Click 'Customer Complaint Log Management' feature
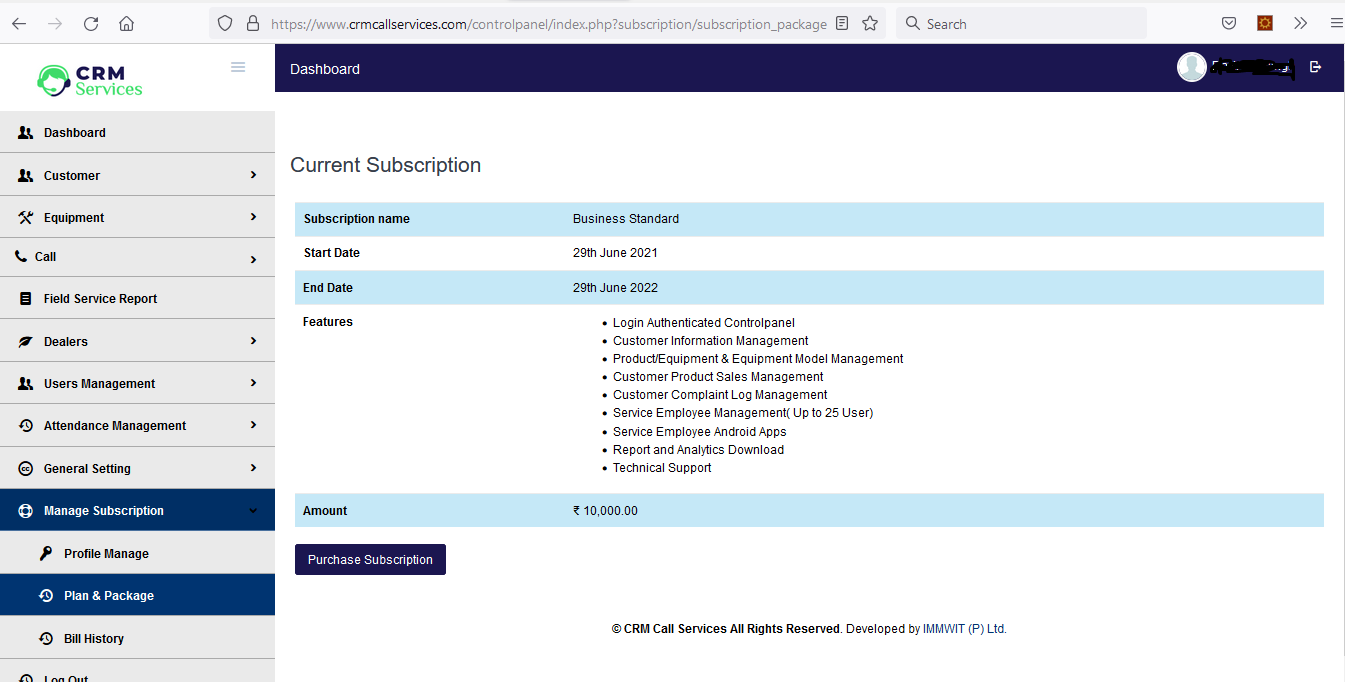 pyautogui.click(x=720, y=395)
